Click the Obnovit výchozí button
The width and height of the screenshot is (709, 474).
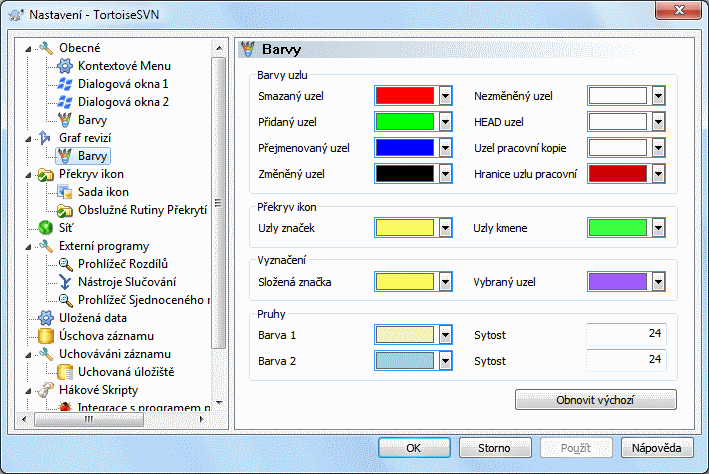[x=596, y=400]
